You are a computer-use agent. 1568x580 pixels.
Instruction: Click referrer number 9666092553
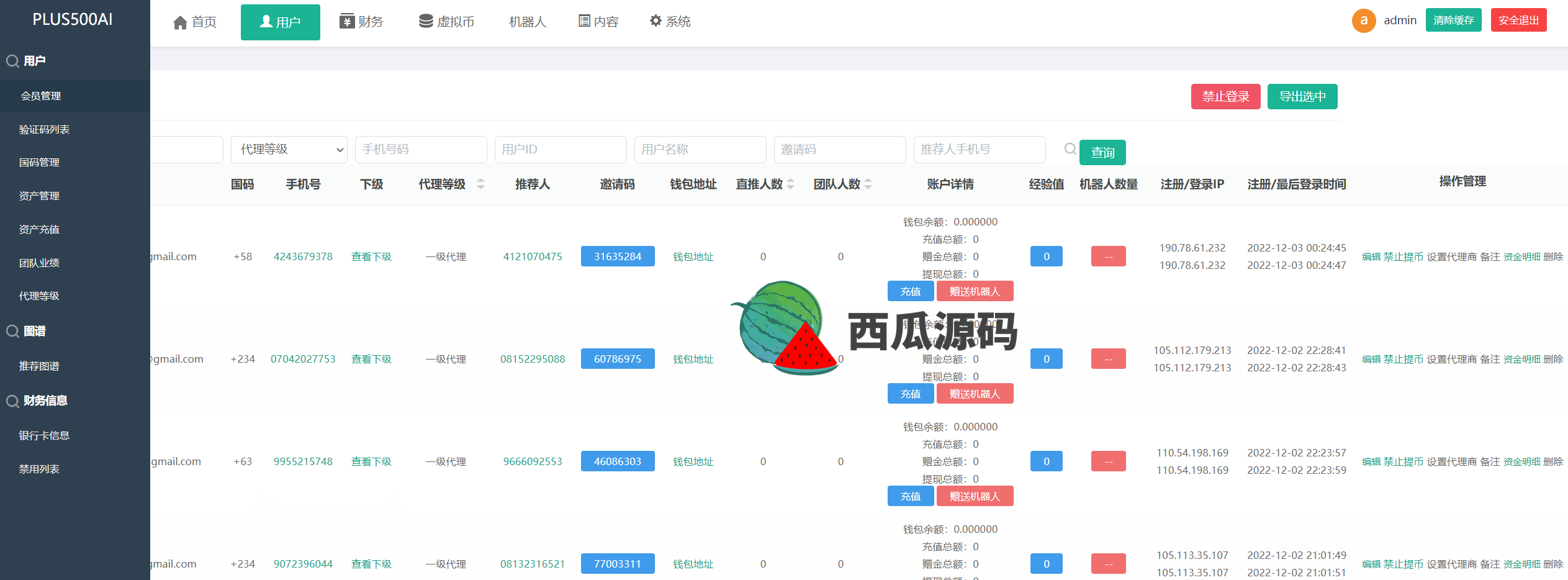(533, 461)
